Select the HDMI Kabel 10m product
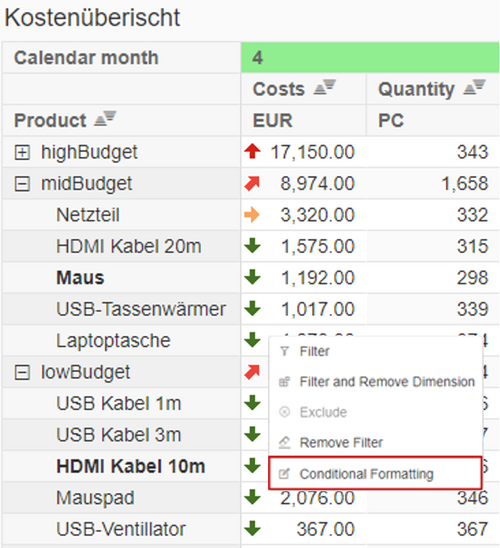Screen dimensions: 500x548 [x=131, y=466]
